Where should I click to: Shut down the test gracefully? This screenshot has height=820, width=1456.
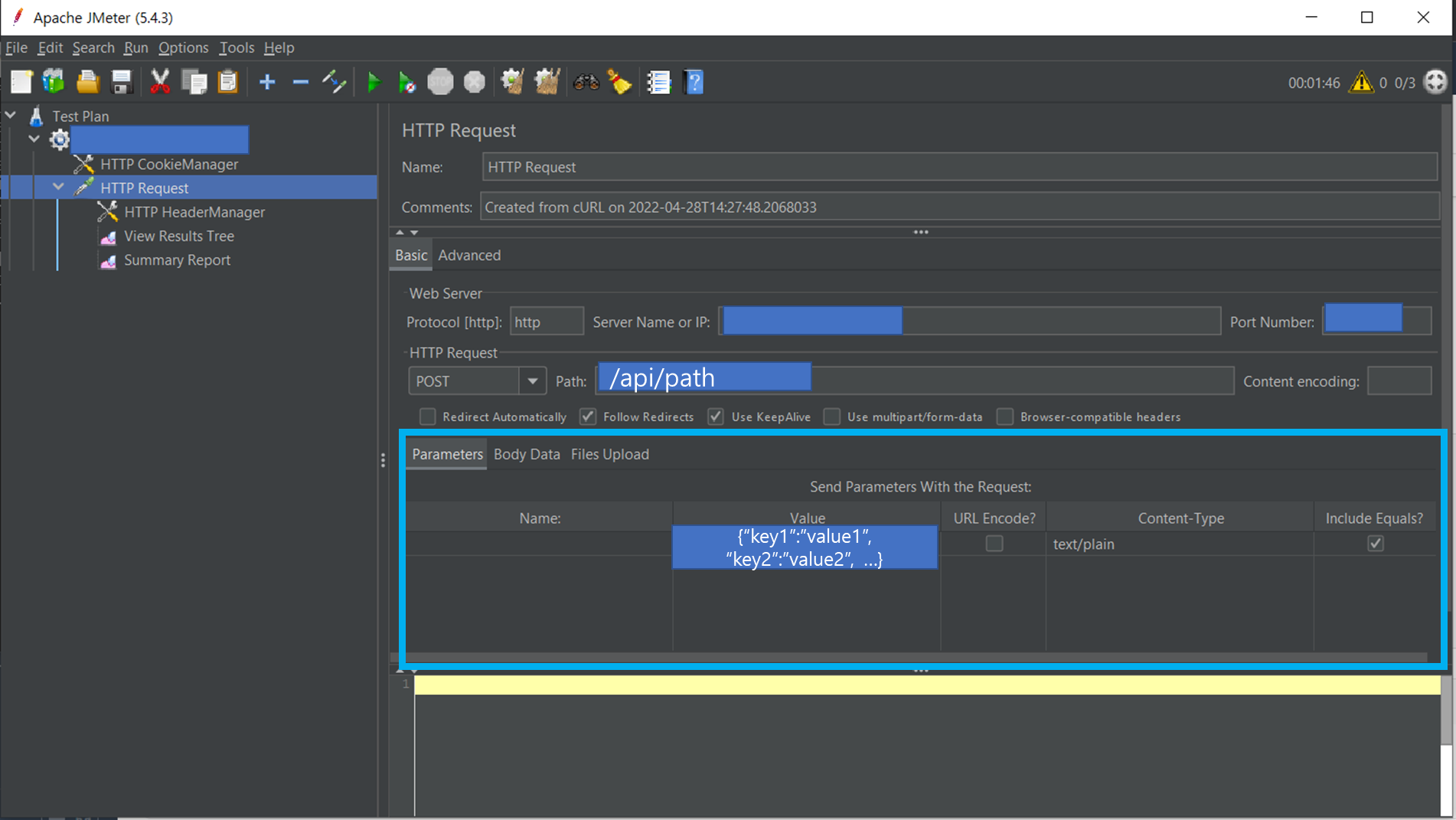click(x=475, y=82)
